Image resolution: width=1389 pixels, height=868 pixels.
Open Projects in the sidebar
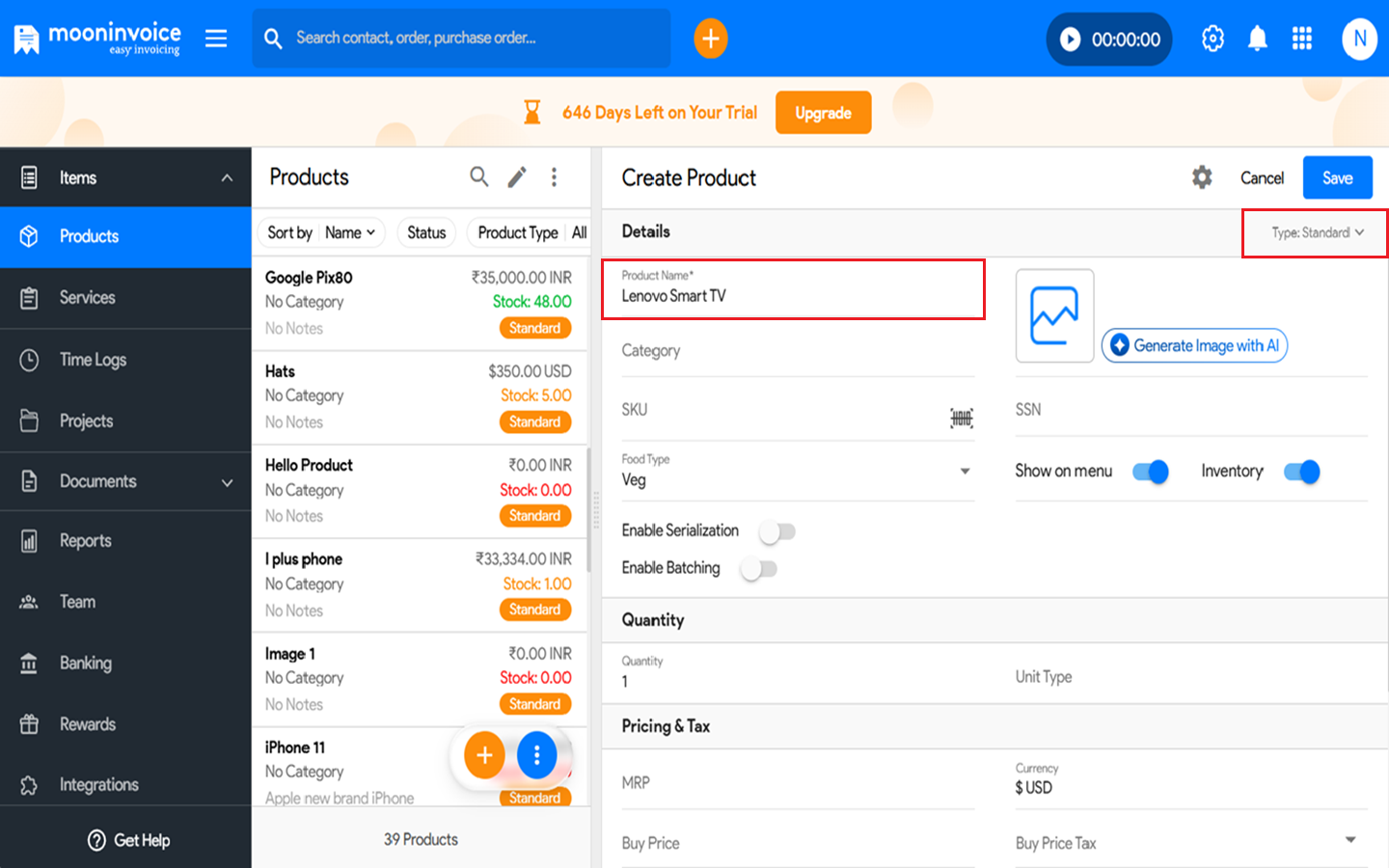click(125, 420)
